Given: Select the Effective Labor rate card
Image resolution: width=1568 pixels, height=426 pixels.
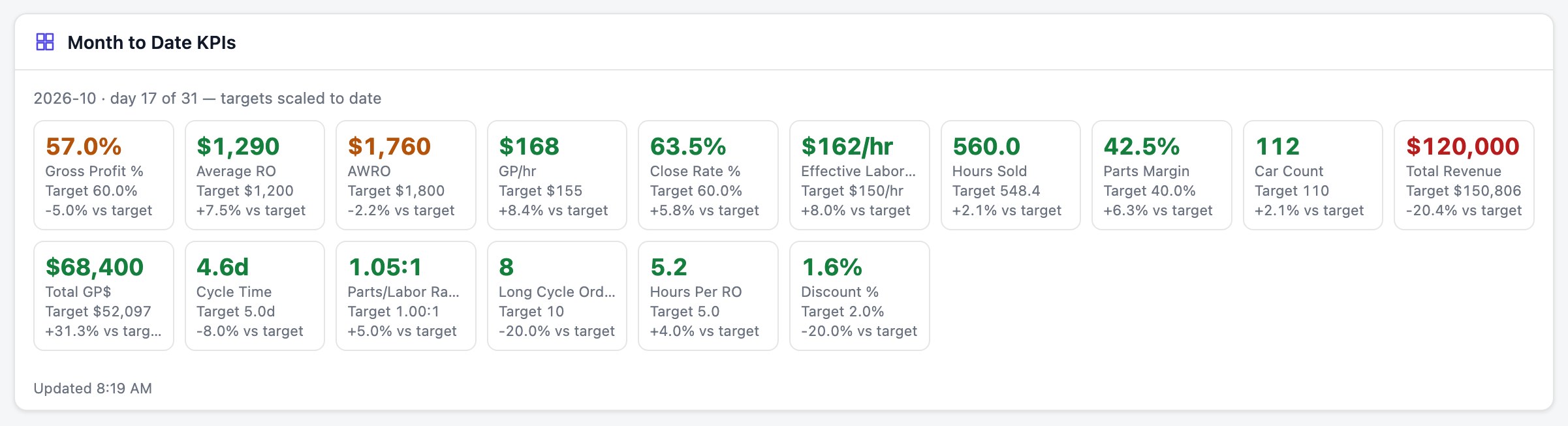Looking at the screenshot, I should click(860, 175).
